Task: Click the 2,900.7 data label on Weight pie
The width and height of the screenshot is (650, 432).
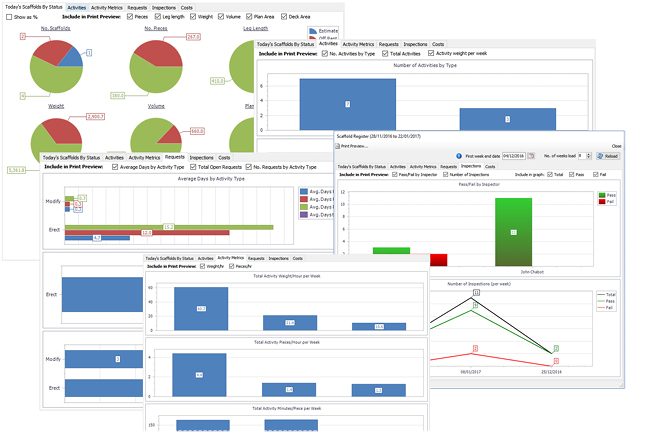Action: pos(95,116)
